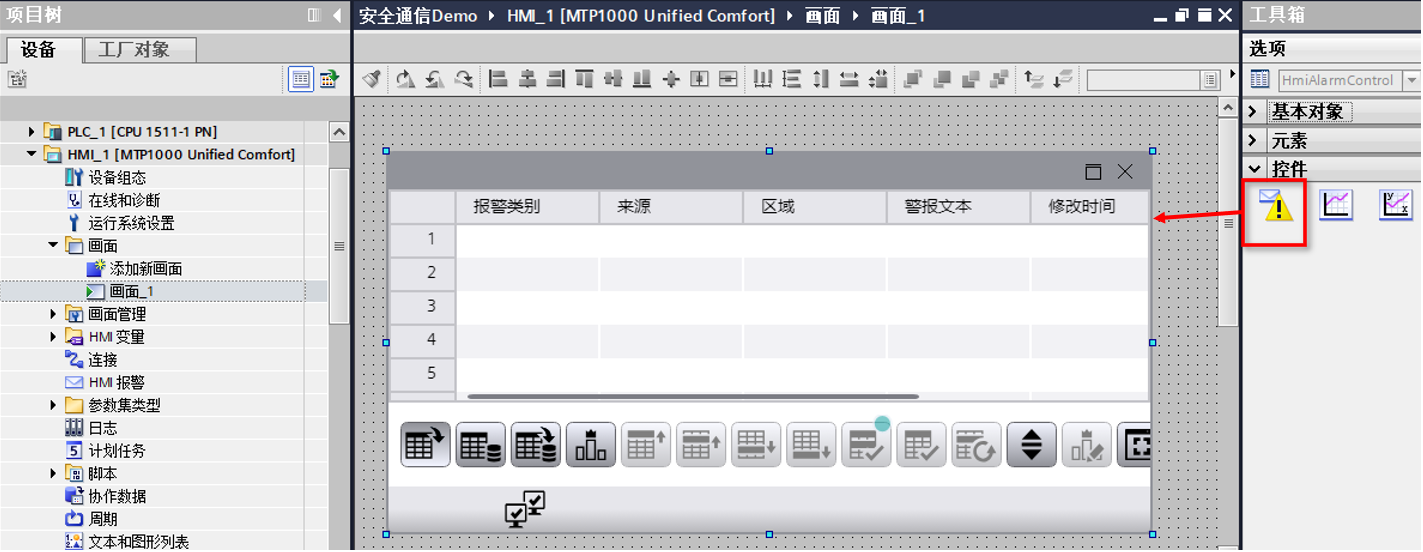Click logged alarms list button
The image size is (1423, 552).
[x=481, y=444]
